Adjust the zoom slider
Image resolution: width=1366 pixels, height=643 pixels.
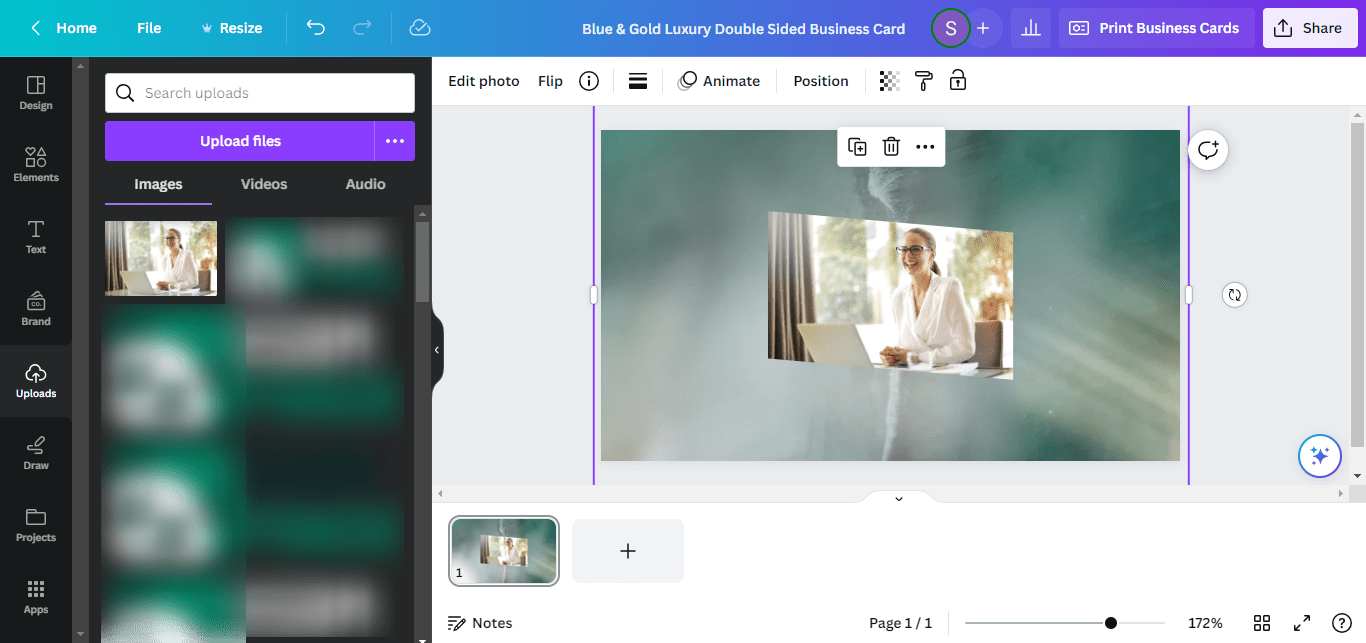(x=1108, y=622)
